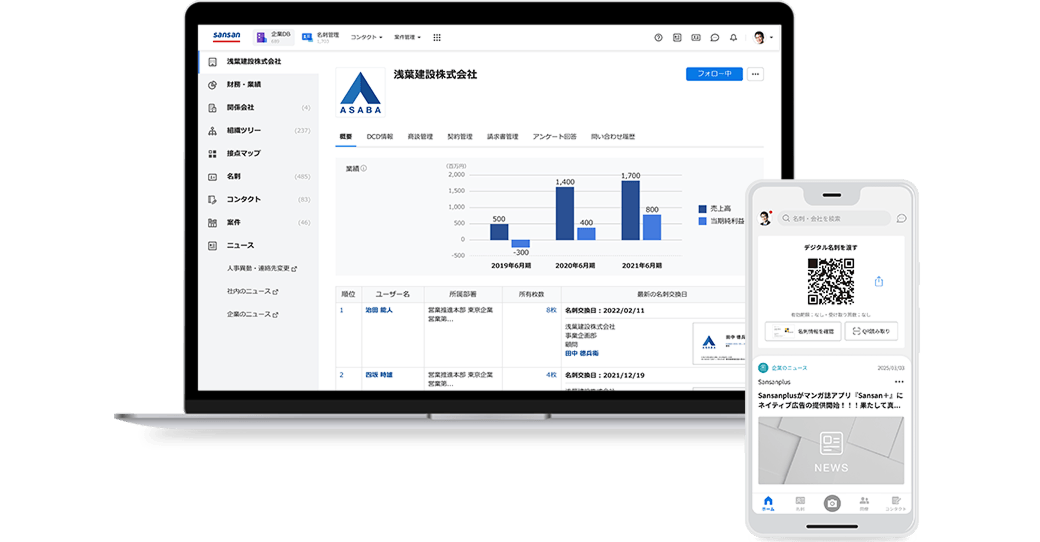Click the 組織ツリー sidebar icon
The height and width of the screenshot is (542, 1040).
pos(212,131)
